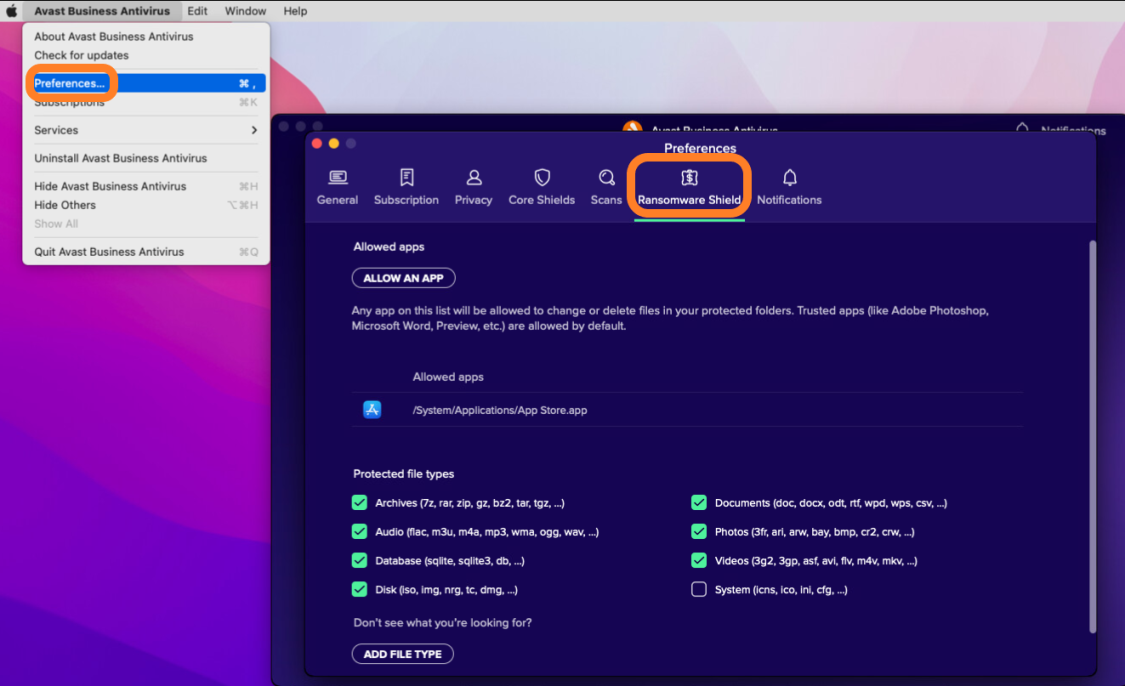1125x686 pixels.
Task: Open the Scans magnifier icon
Action: [606, 177]
